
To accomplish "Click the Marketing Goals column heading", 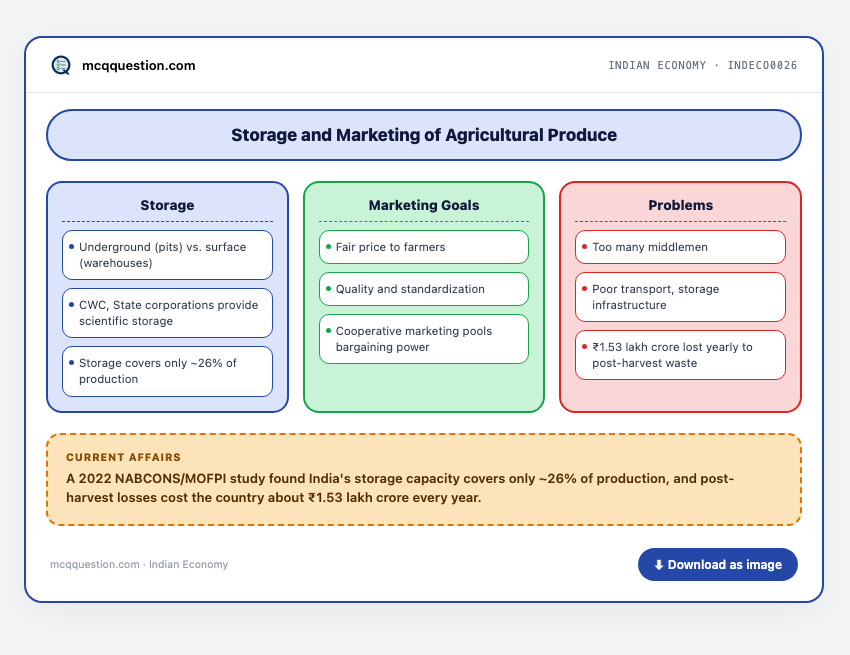I will pyautogui.click(x=424, y=205).
